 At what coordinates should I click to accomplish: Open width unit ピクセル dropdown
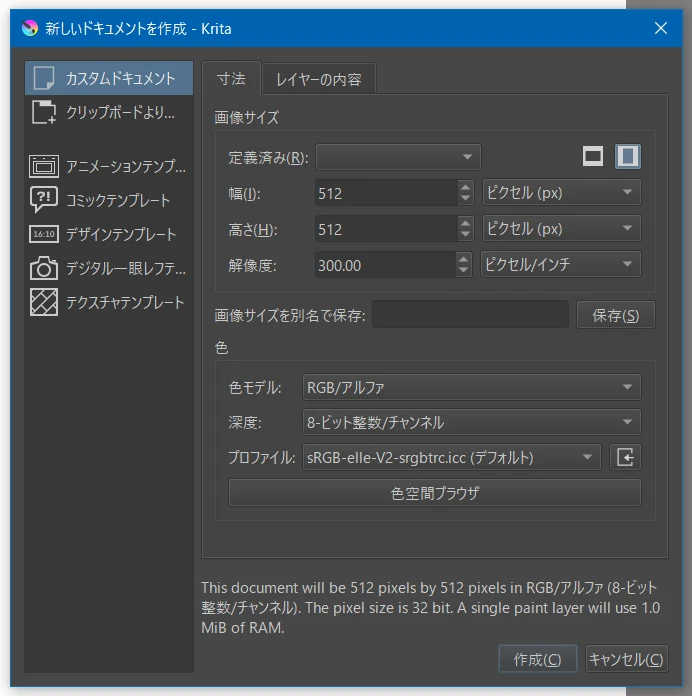562,193
